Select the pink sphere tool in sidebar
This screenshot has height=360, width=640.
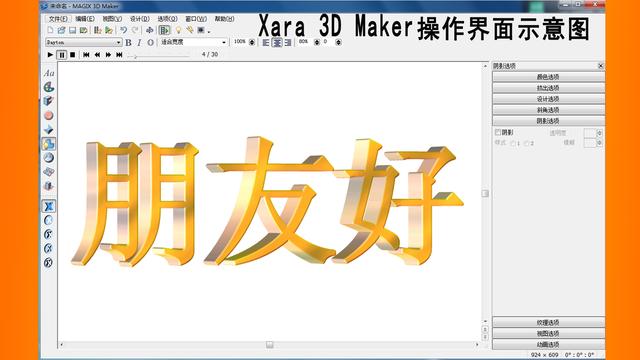tap(49, 116)
